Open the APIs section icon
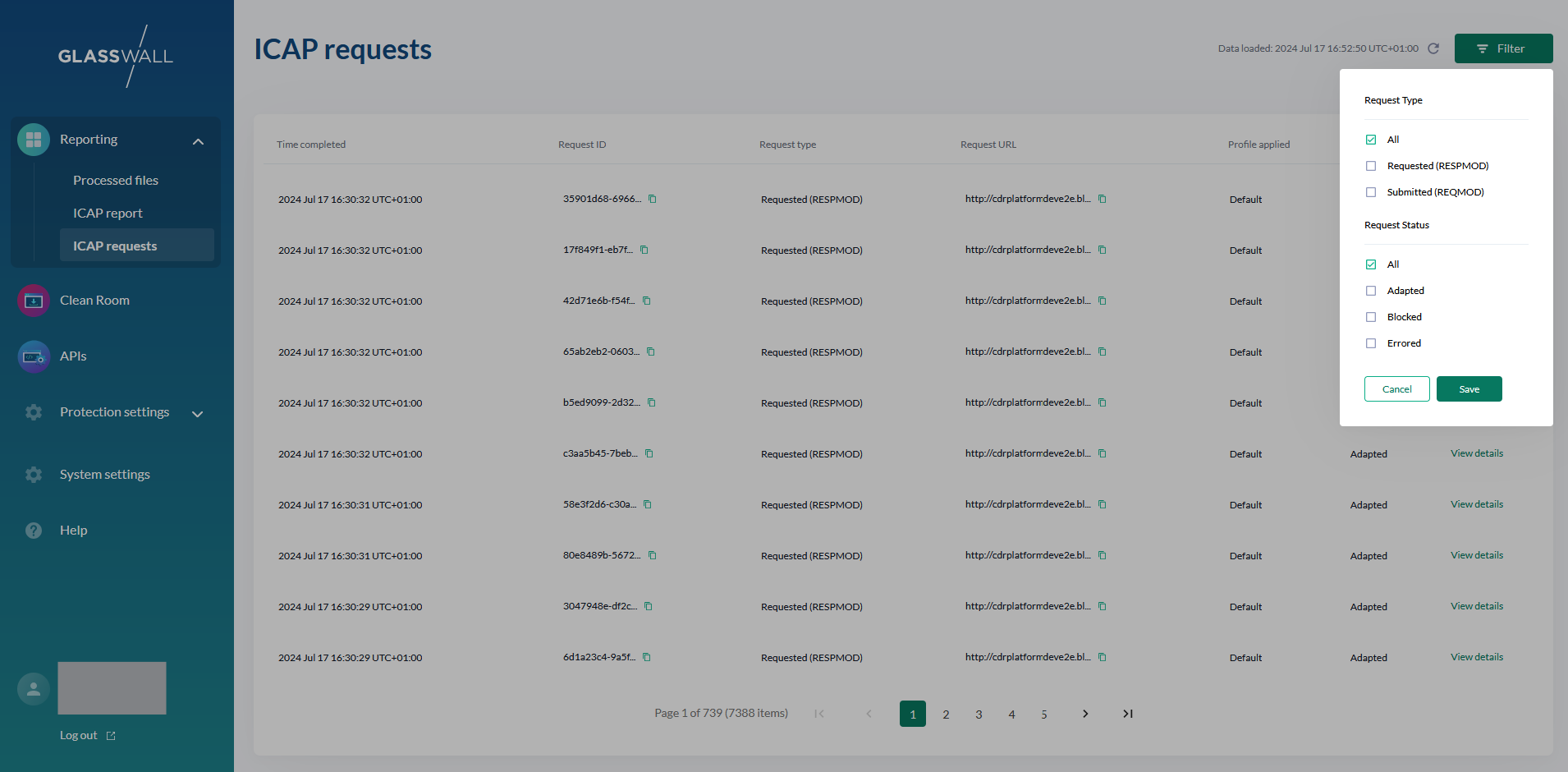Image resolution: width=1568 pixels, height=772 pixels. (x=34, y=356)
